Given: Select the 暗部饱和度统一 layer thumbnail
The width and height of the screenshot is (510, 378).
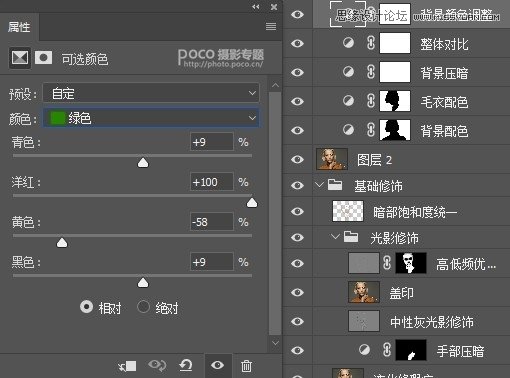Looking at the screenshot, I should click(348, 211).
